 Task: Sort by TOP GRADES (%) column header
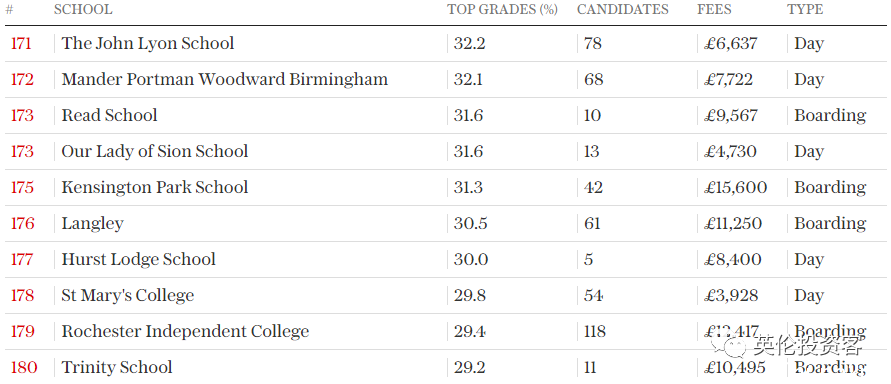(502, 10)
